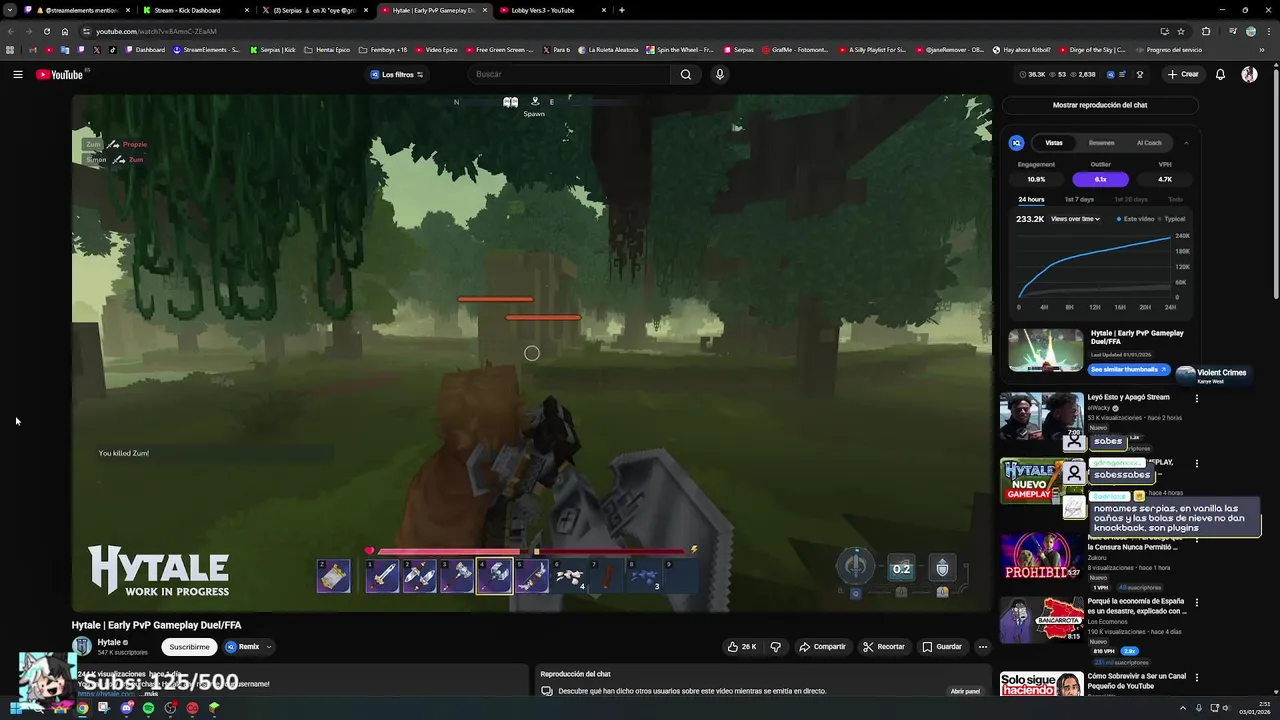
Task: Like the video with 26 K likes
Action: 742,647
